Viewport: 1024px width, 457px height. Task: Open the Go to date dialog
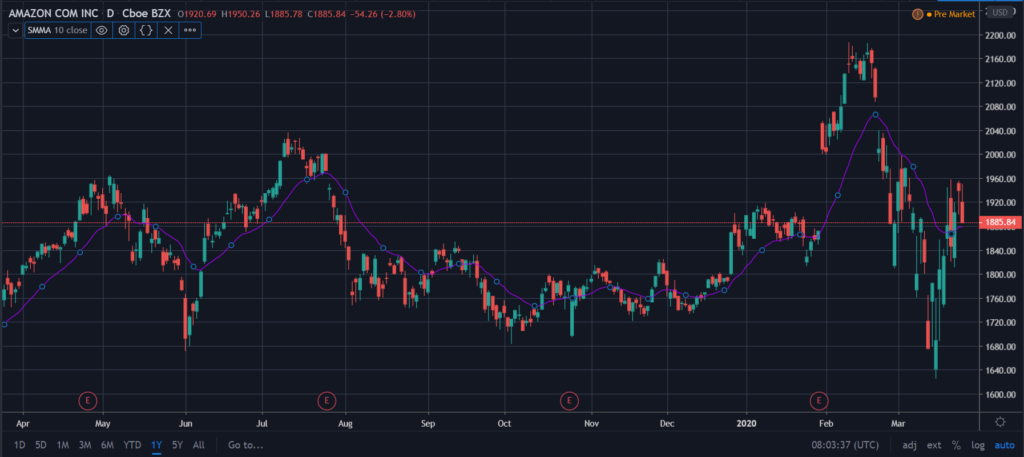coord(246,445)
